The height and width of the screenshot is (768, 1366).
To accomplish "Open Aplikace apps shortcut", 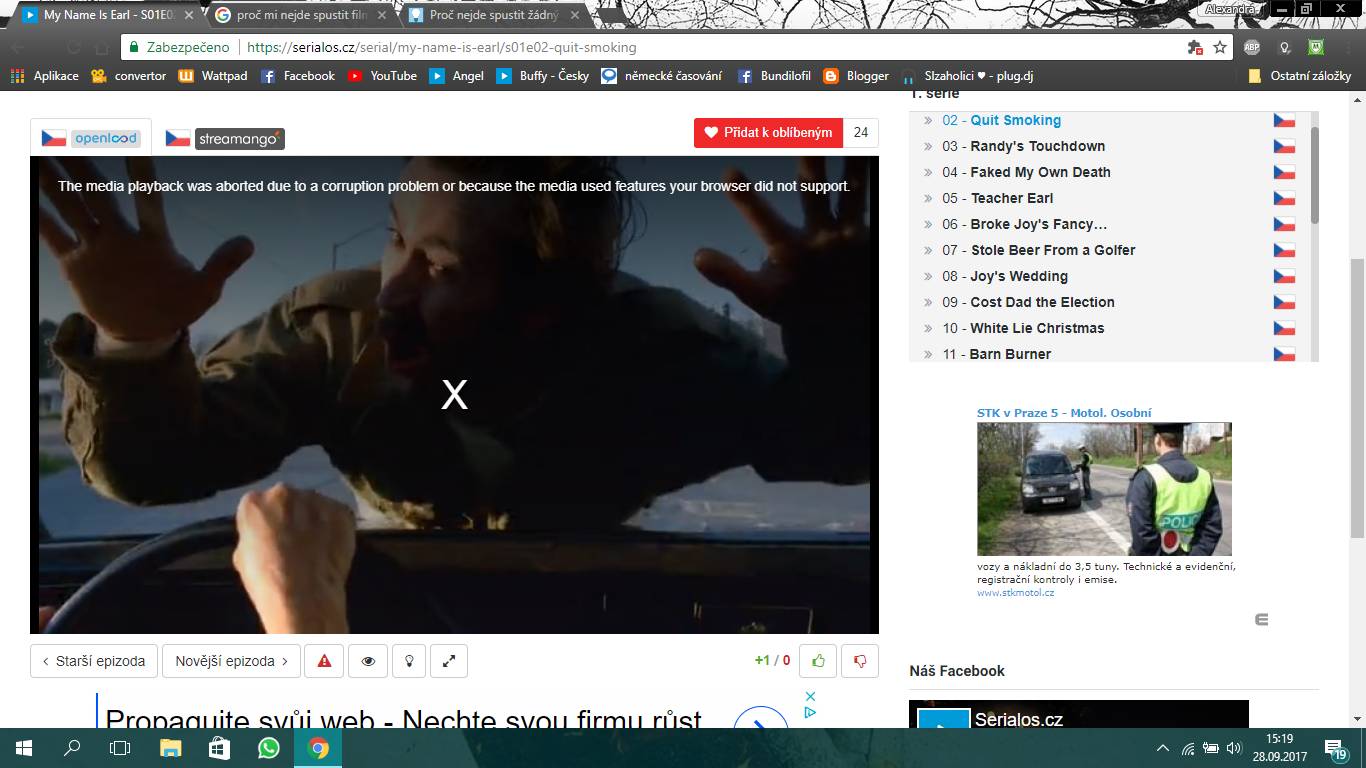I will click(44, 75).
